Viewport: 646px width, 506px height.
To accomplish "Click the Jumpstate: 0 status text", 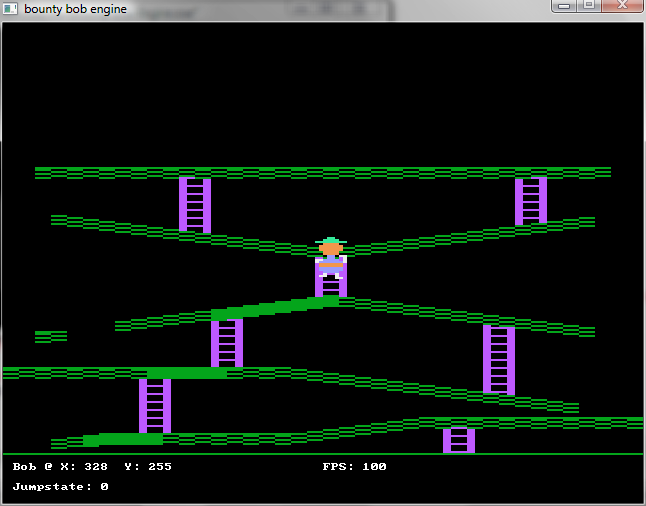I will tap(60, 487).
